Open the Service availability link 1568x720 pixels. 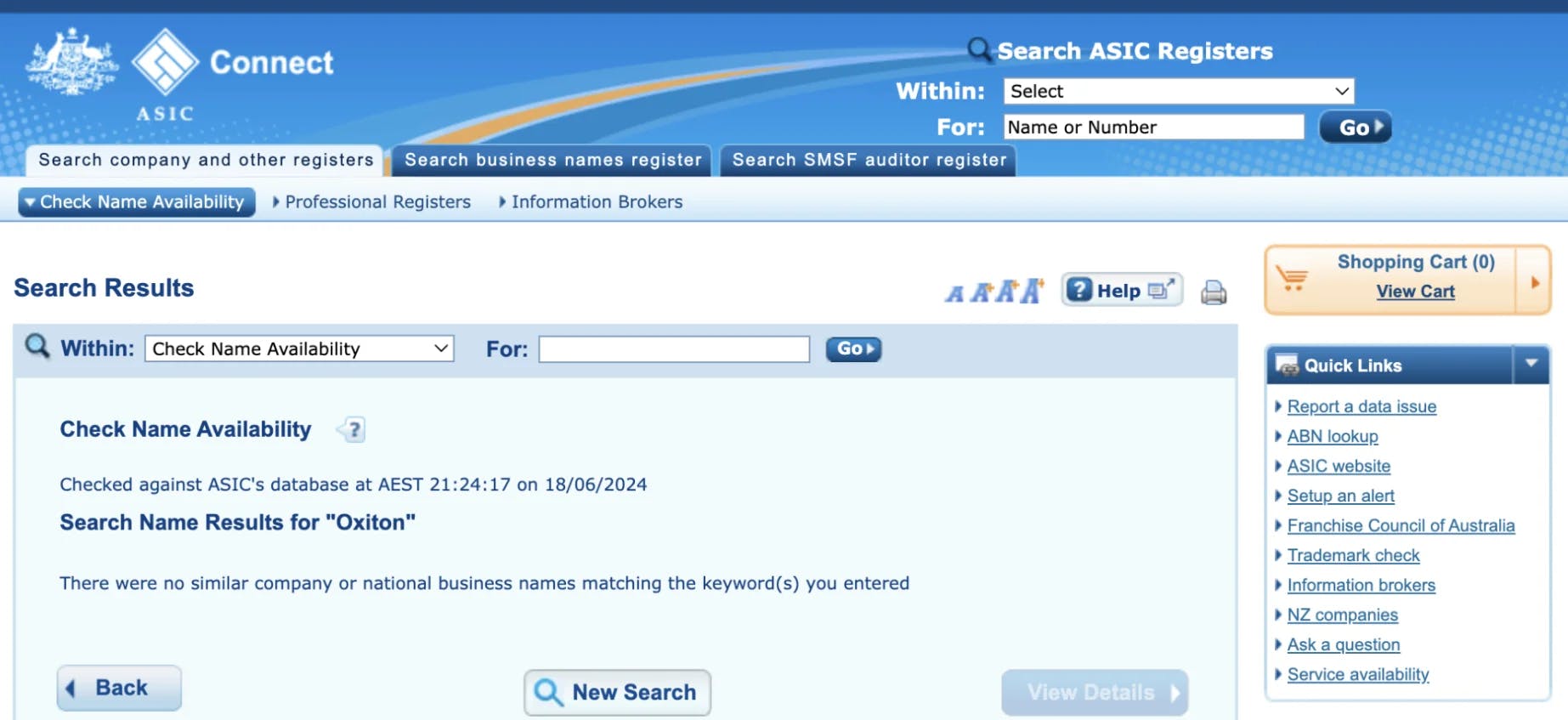[x=1358, y=674]
